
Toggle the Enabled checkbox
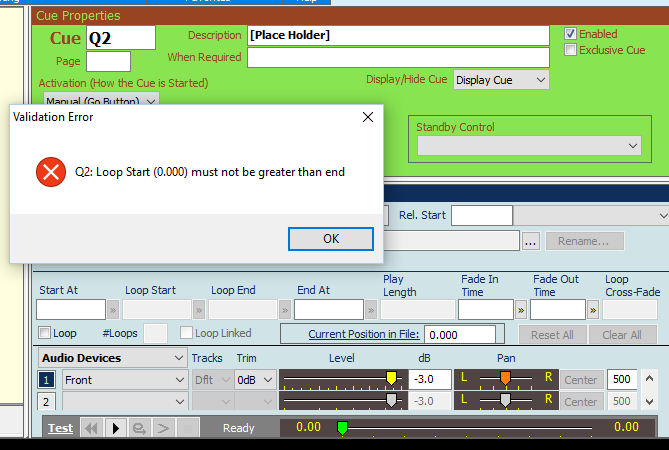pos(570,33)
